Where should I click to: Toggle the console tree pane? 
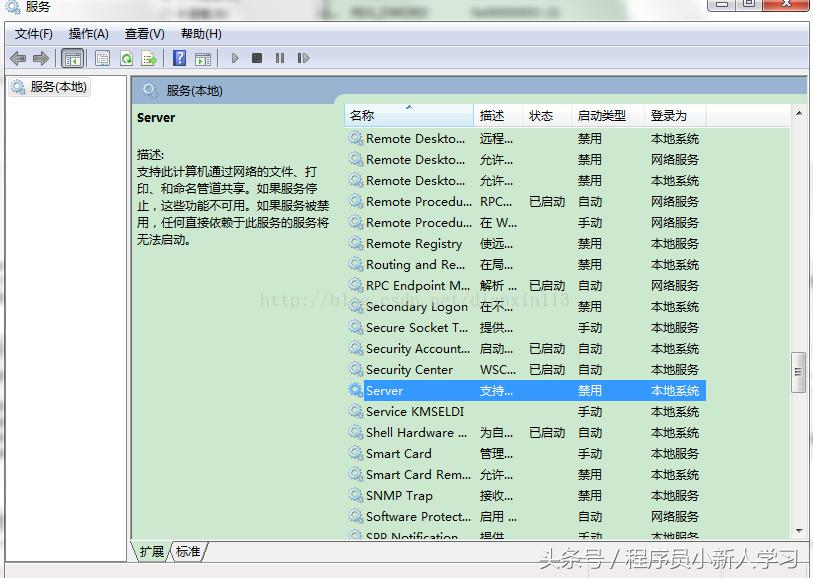click(71, 58)
